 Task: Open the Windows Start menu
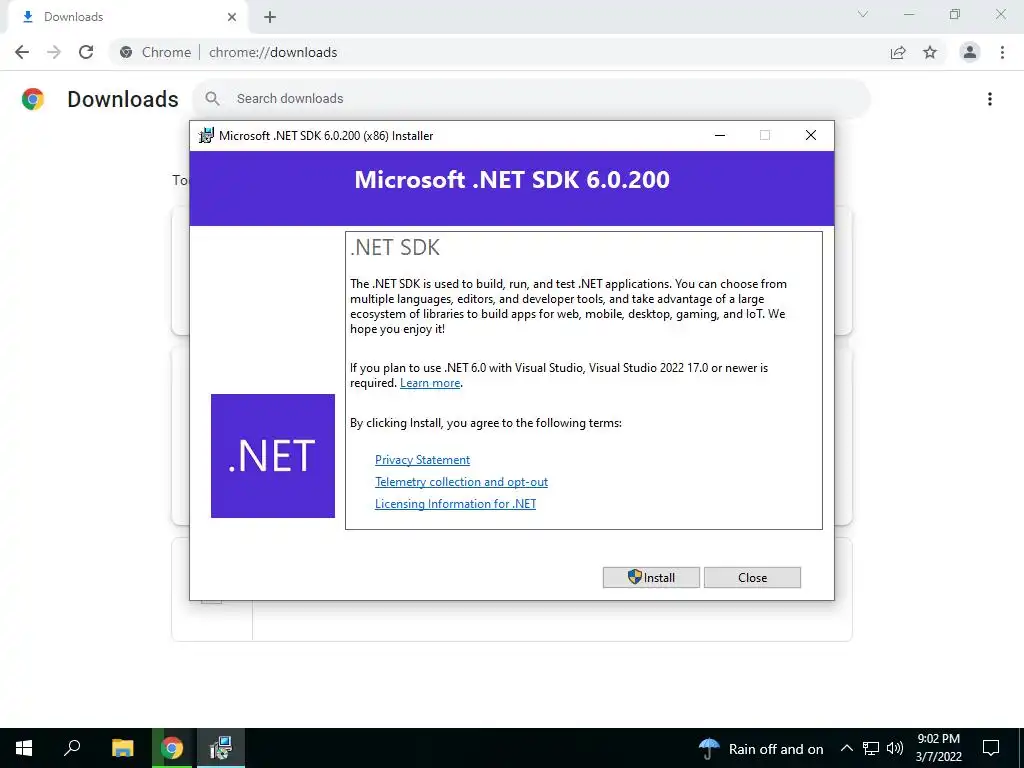(24, 748)
